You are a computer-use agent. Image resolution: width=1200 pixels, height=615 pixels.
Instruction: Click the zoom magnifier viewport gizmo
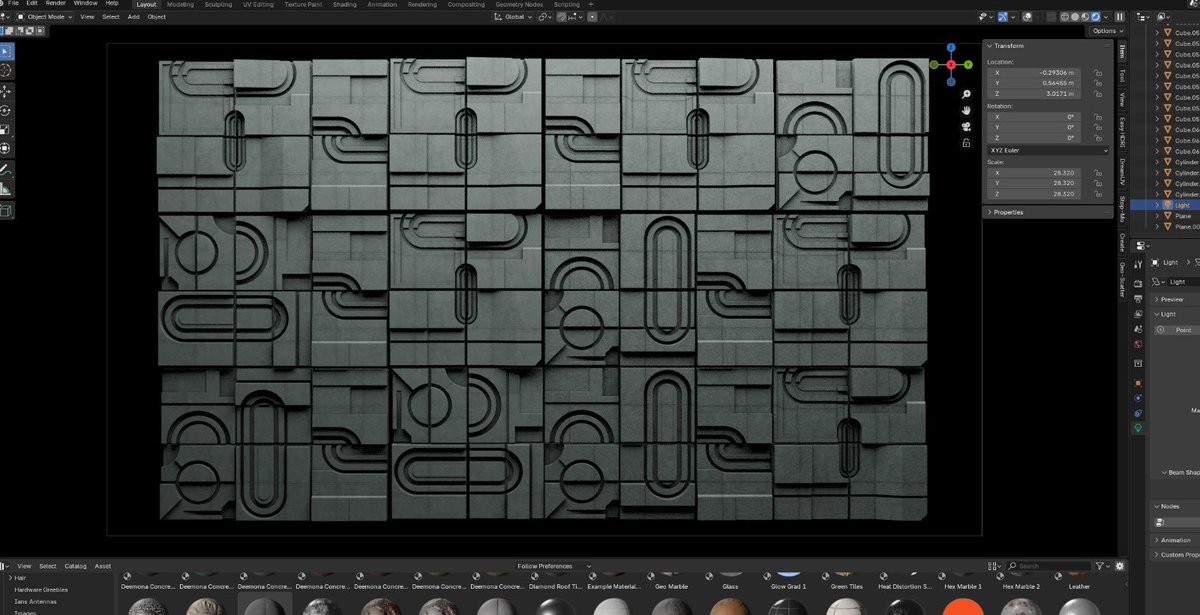(967, 94)
